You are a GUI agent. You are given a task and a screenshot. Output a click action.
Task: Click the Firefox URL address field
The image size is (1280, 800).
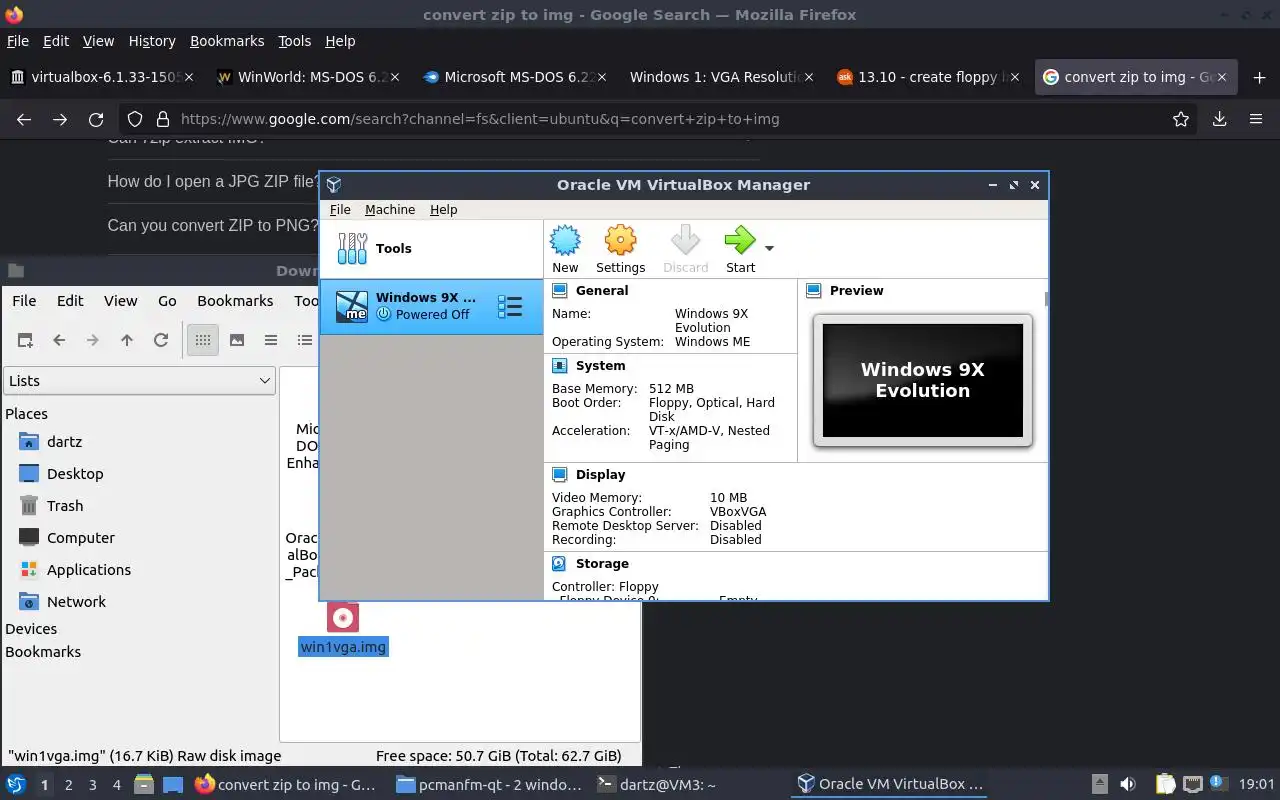point(660,119)
